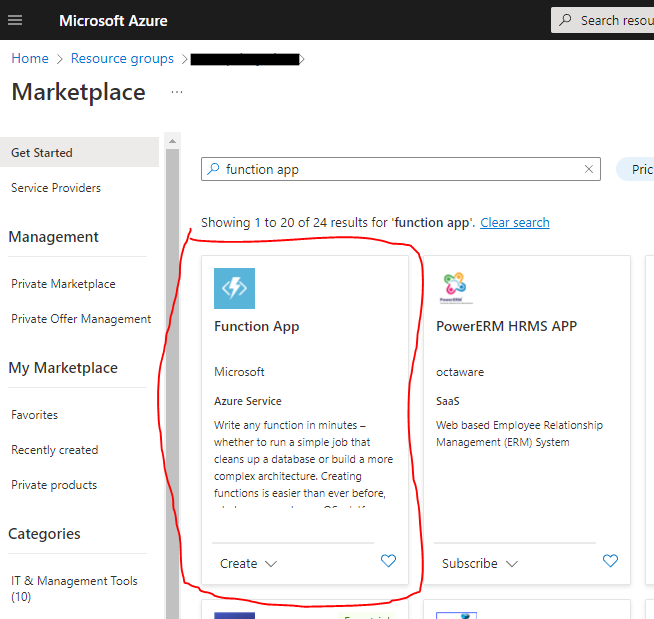Open the PowerERM HRMS APP title

point(506,326)
